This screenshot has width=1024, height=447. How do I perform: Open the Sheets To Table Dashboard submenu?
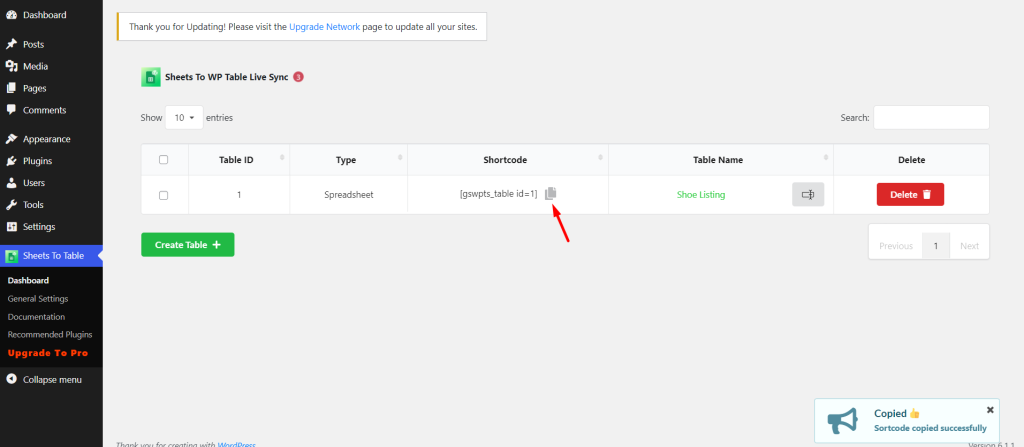point(28,280)
